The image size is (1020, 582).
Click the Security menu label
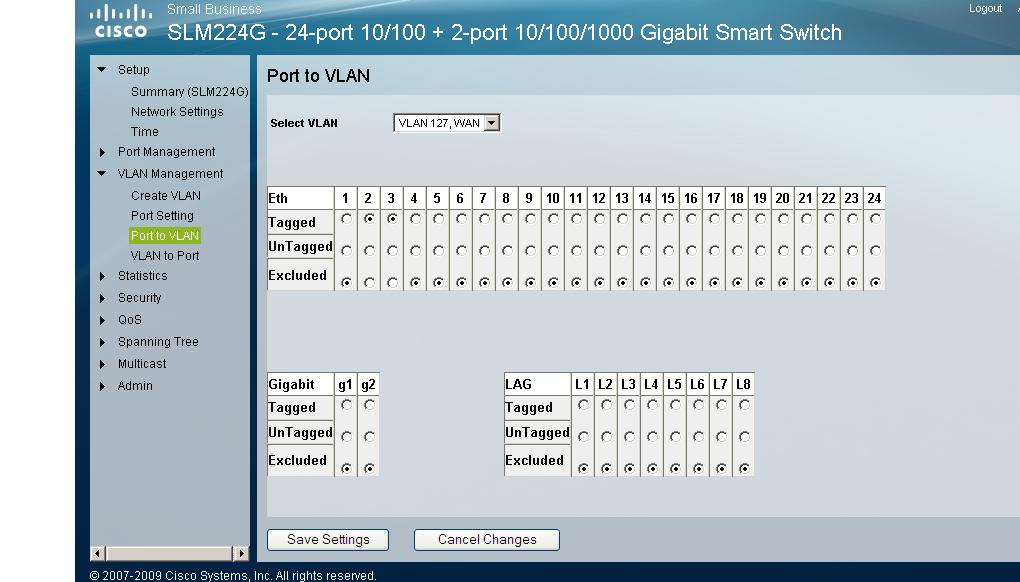click(139, 298)
